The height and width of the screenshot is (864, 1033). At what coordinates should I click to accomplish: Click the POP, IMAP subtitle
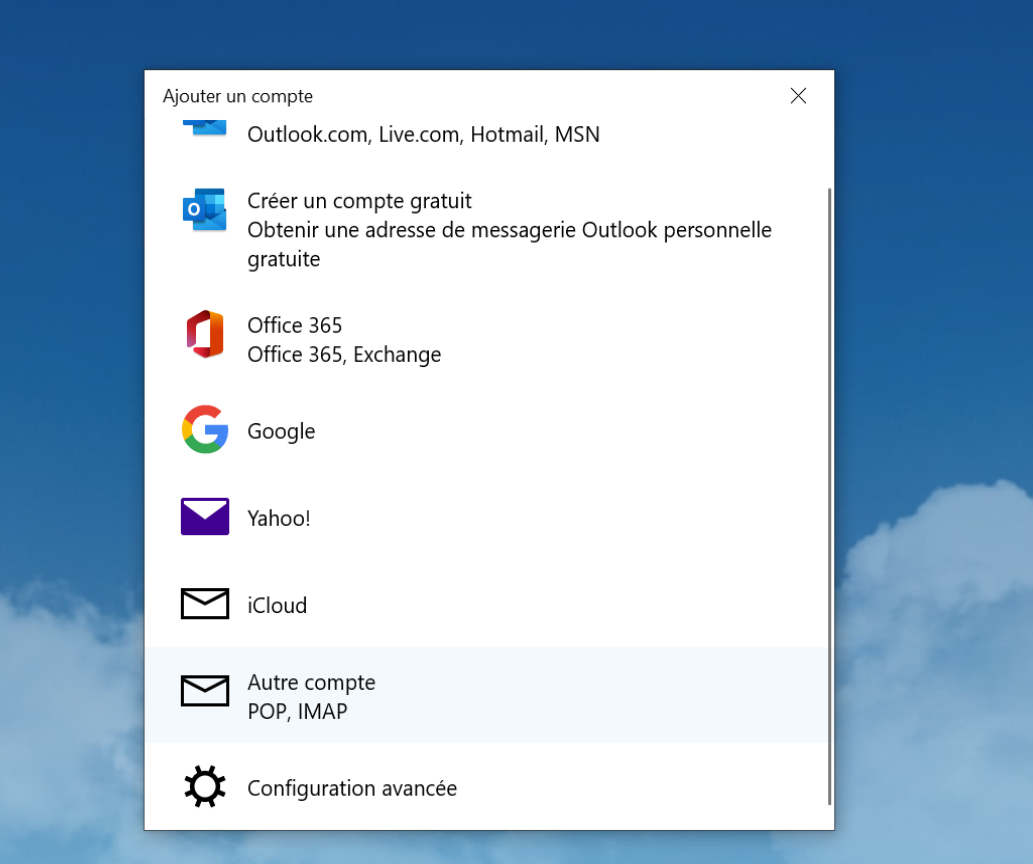(x=297, y=712)
